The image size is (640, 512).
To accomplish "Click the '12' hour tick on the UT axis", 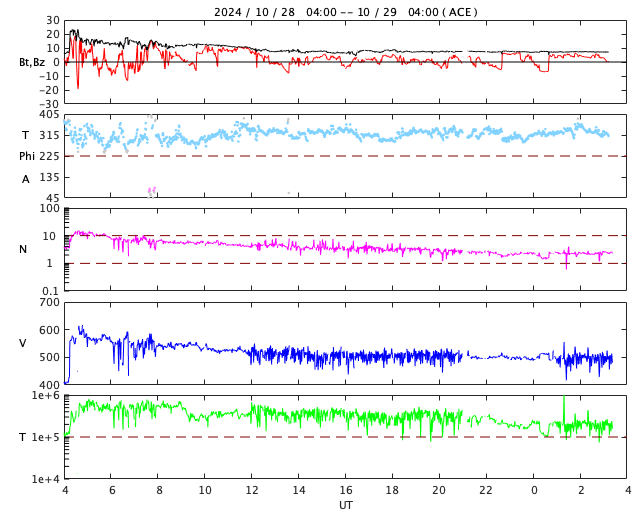I will click(x=251, y=490).
